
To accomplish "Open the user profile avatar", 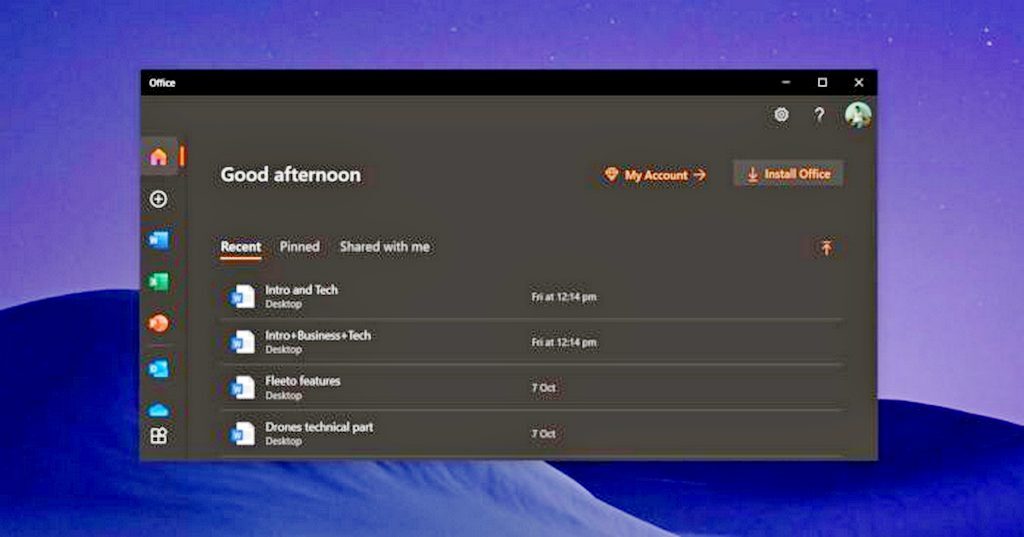I will tap(857, 115).
